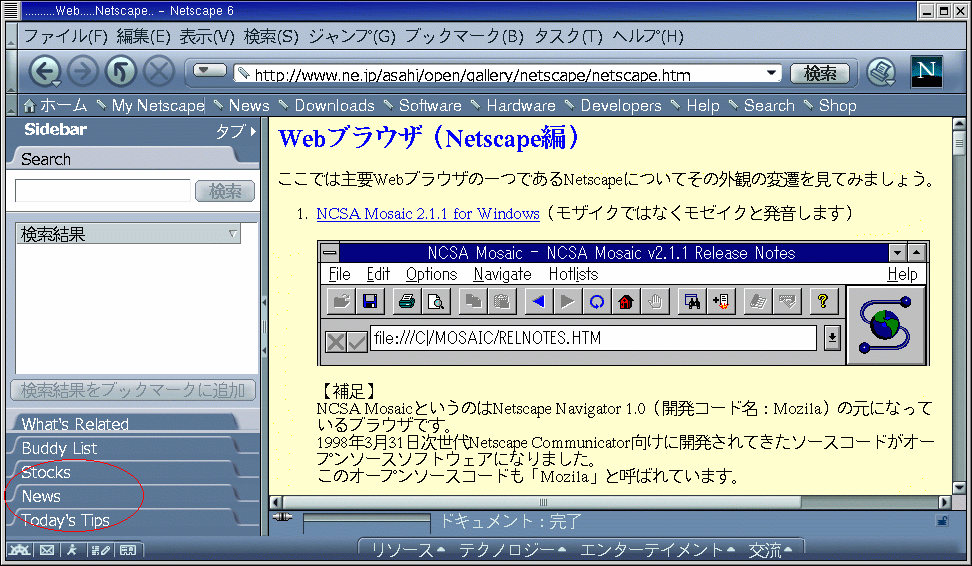Viewport: 972px width, 566px height.
Task: Collapse the sidebar using the splitter grippy
Action: 264,327
